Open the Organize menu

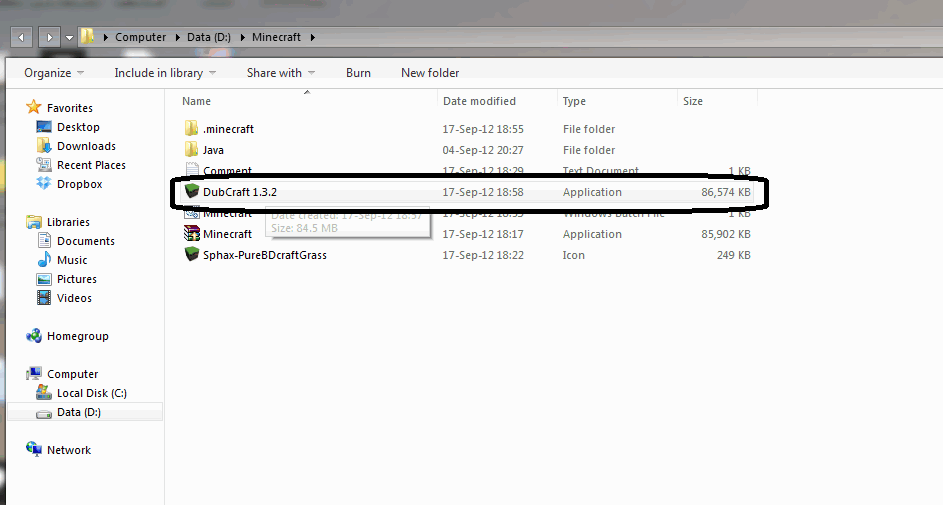(54, 73)
